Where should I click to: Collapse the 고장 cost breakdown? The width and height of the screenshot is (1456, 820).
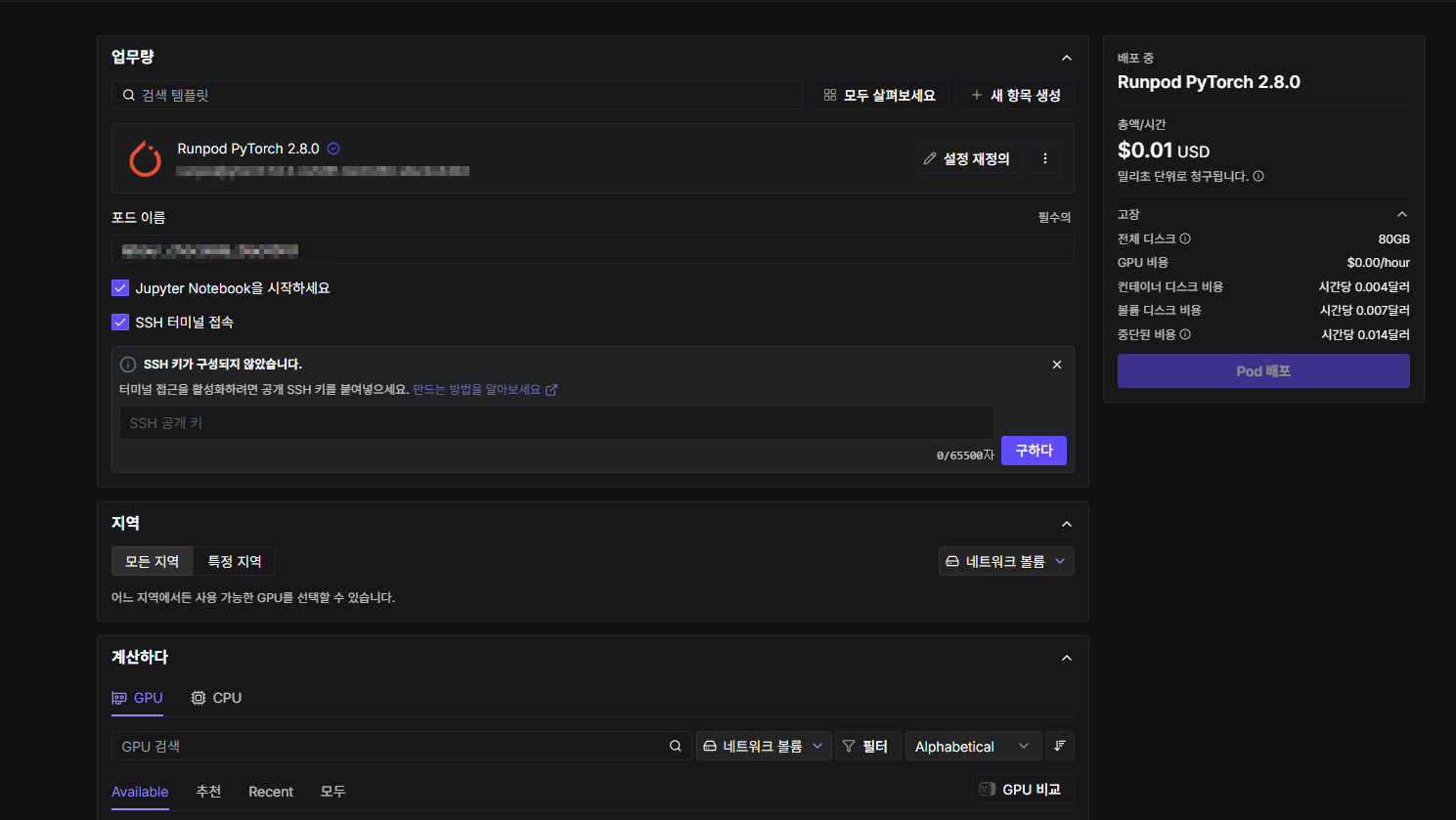pos(1402,214)
